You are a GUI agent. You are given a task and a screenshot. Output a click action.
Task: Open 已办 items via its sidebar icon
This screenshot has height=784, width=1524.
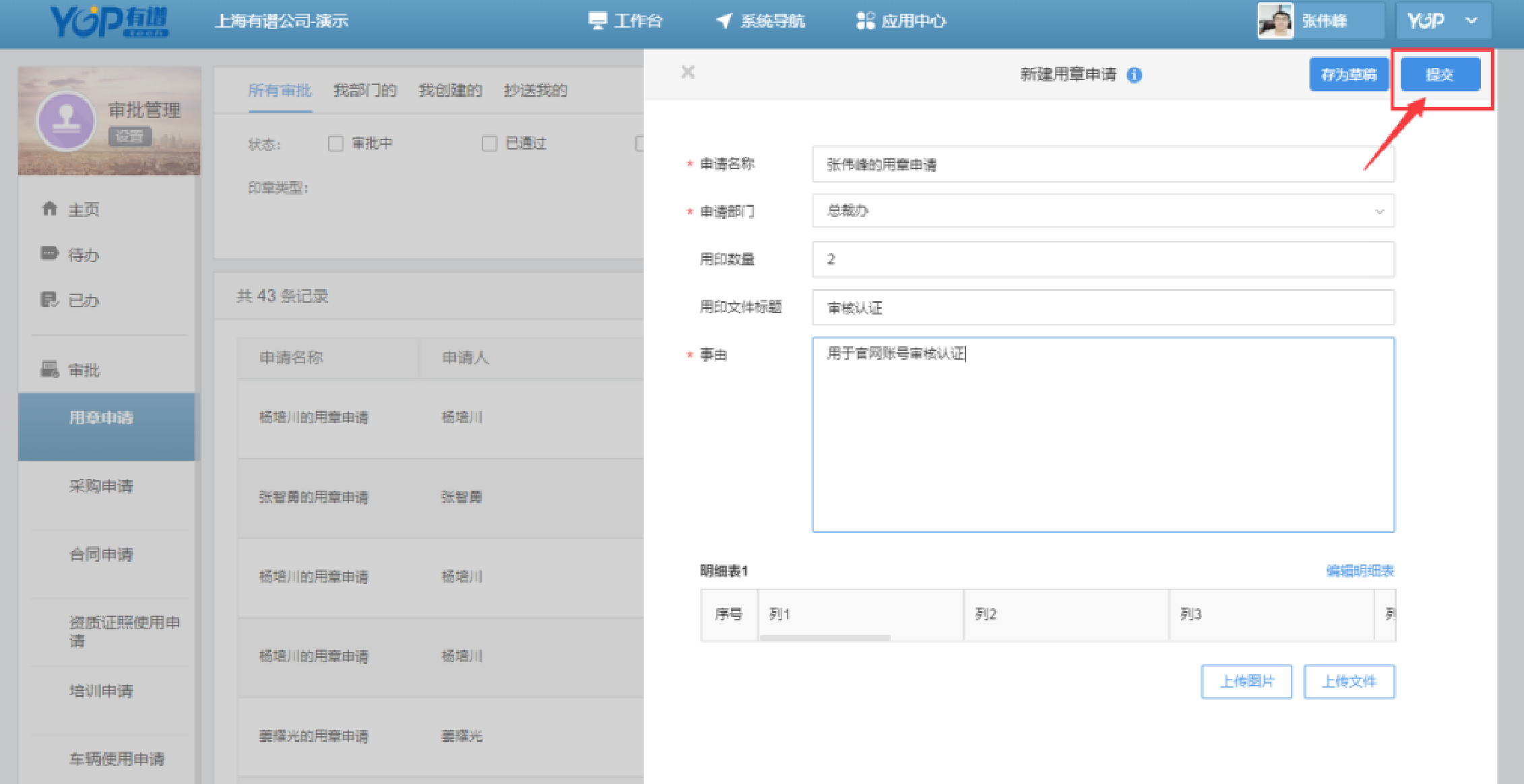(x=50, y=299)
